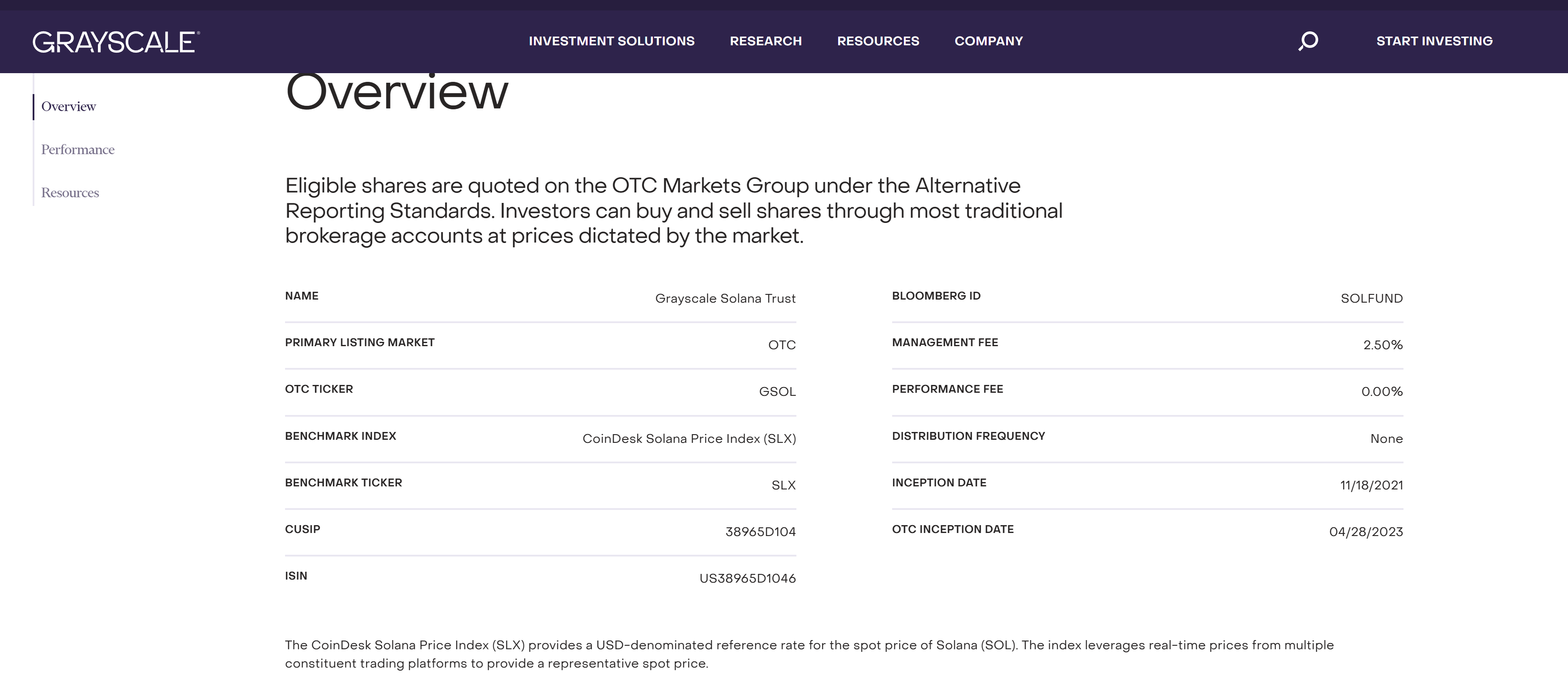Click the Grayscale logo
1568x688 pixels.
[116, 41]
